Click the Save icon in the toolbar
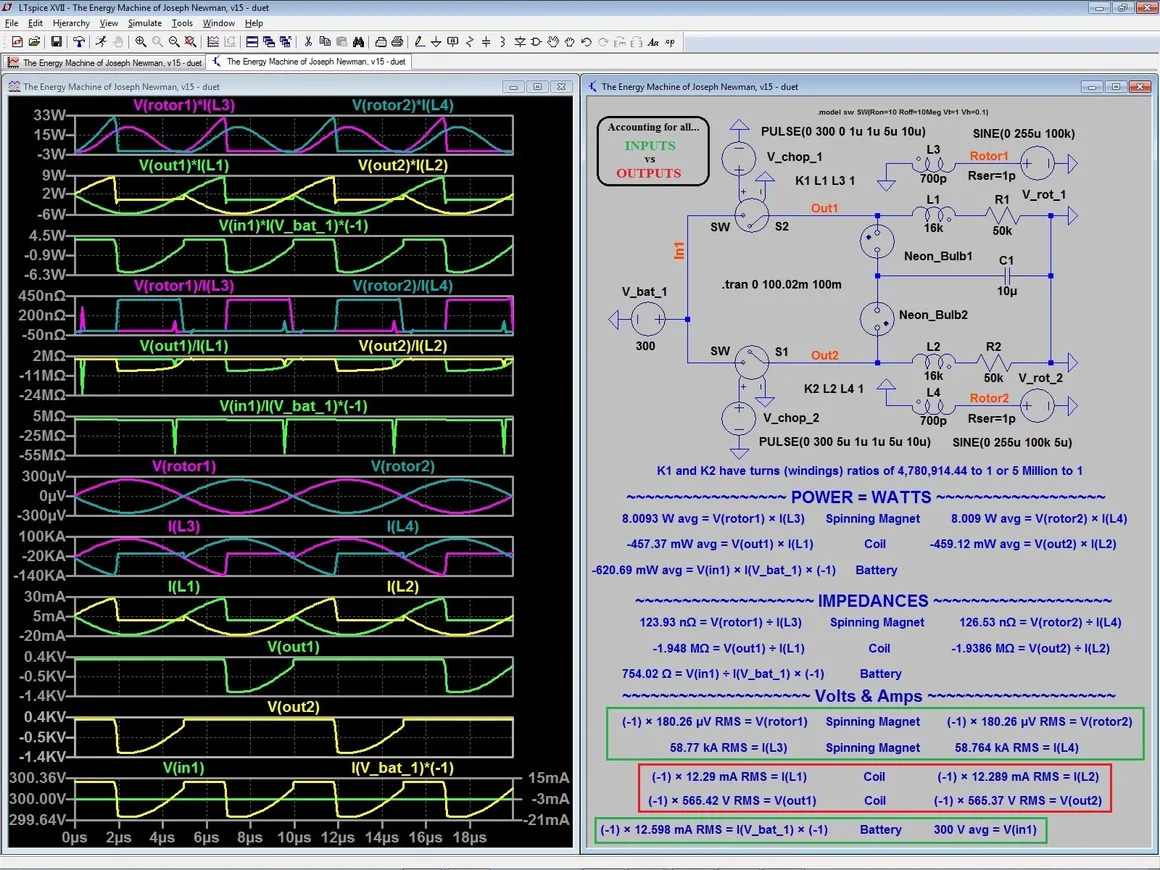The width and height of the screenshot is (1160, 870). tap(56, 42)
